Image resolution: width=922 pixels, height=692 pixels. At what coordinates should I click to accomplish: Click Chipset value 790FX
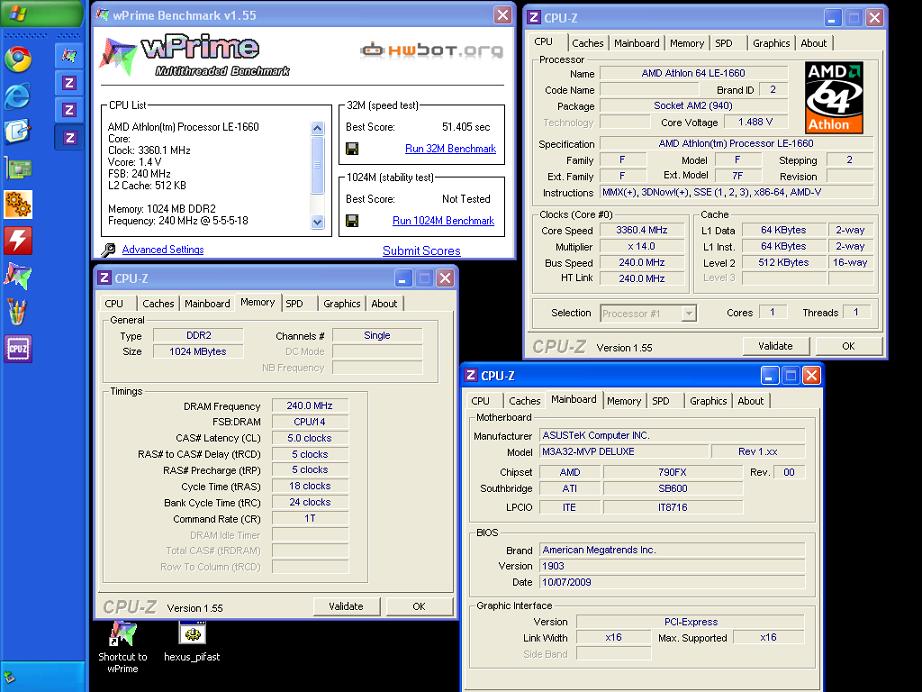click(x=673, y=472)
